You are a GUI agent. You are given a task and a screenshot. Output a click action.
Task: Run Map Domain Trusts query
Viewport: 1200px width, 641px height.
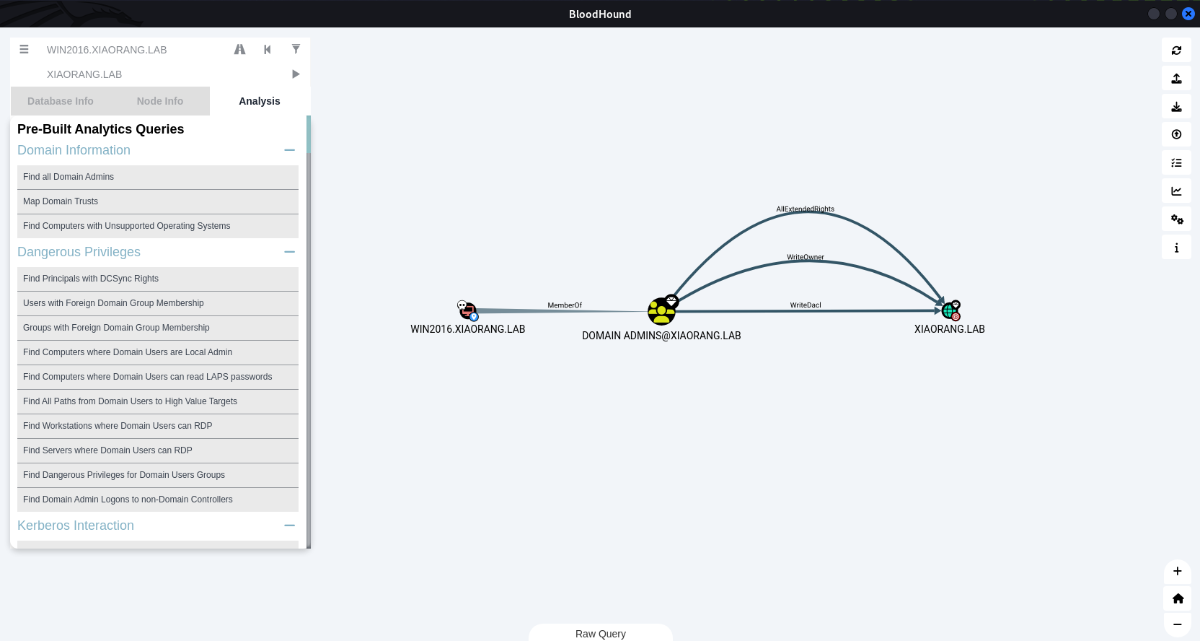tap(158, 201)
